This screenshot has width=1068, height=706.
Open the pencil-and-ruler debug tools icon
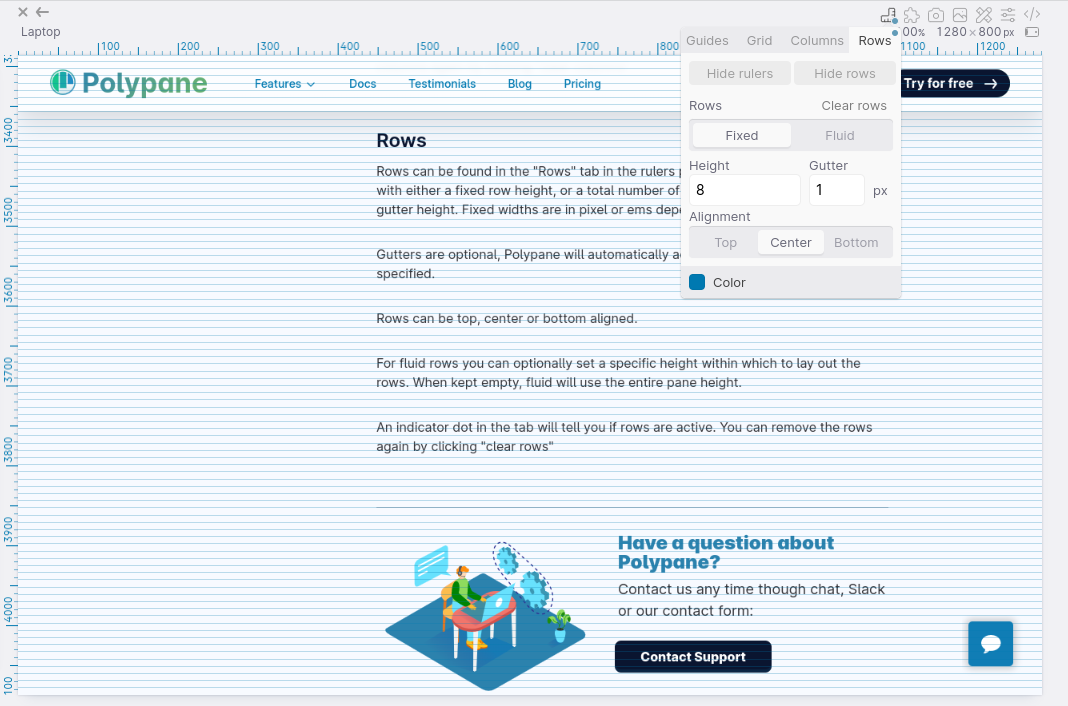[984, 14]
